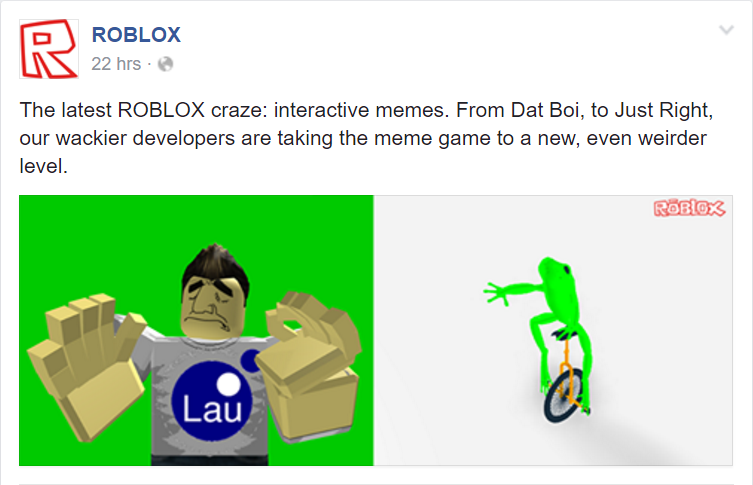Image resolution: width=753 pixels, height=485 pixels.
Task: Click the globe public audience icon
Action: (x=165, y=64)
